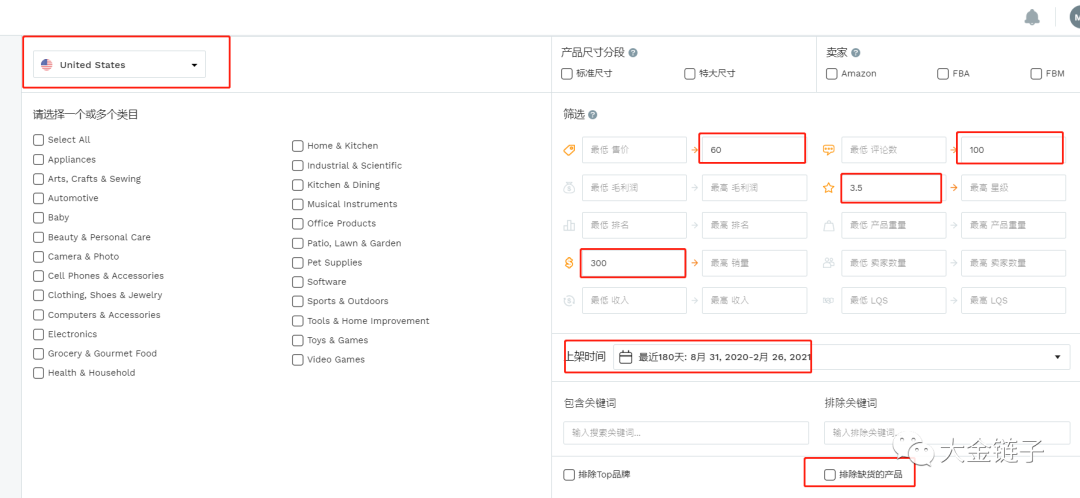Click the seller count people icon
The image size is (1080, 498).
click(829, 263)
